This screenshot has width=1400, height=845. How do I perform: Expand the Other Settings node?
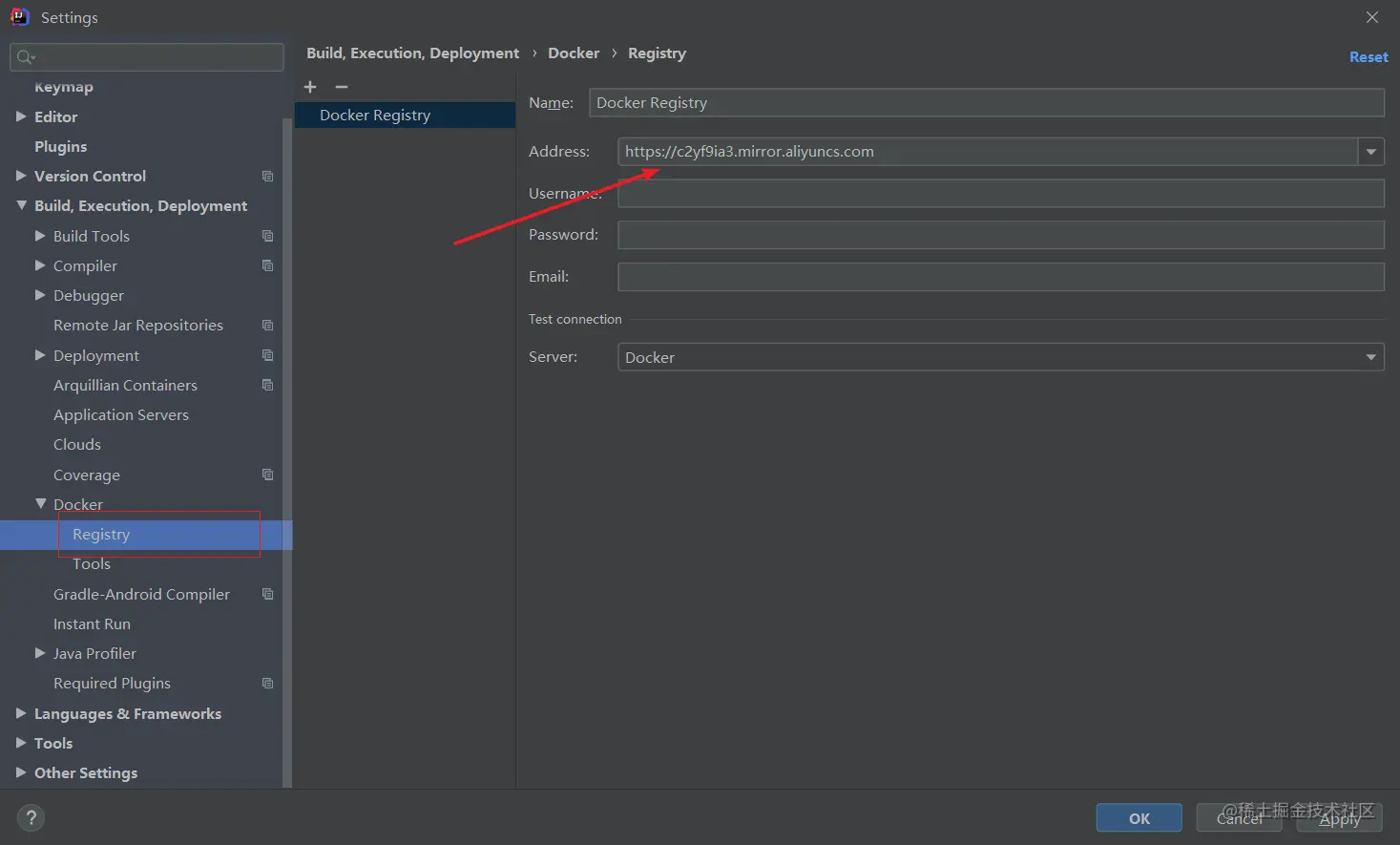pyautogui.click(x=21, y=772)
